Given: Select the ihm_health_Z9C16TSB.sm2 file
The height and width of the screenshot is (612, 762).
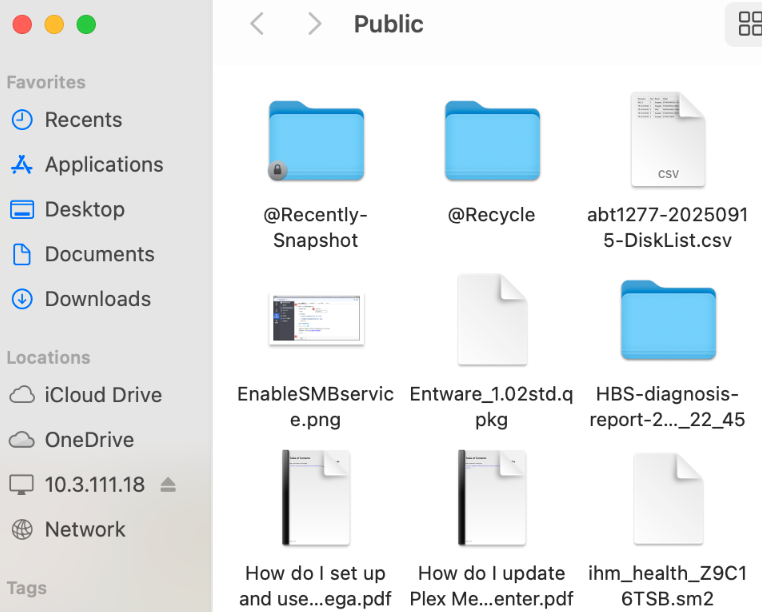Looking at the screenshot, I should point(668,498).
